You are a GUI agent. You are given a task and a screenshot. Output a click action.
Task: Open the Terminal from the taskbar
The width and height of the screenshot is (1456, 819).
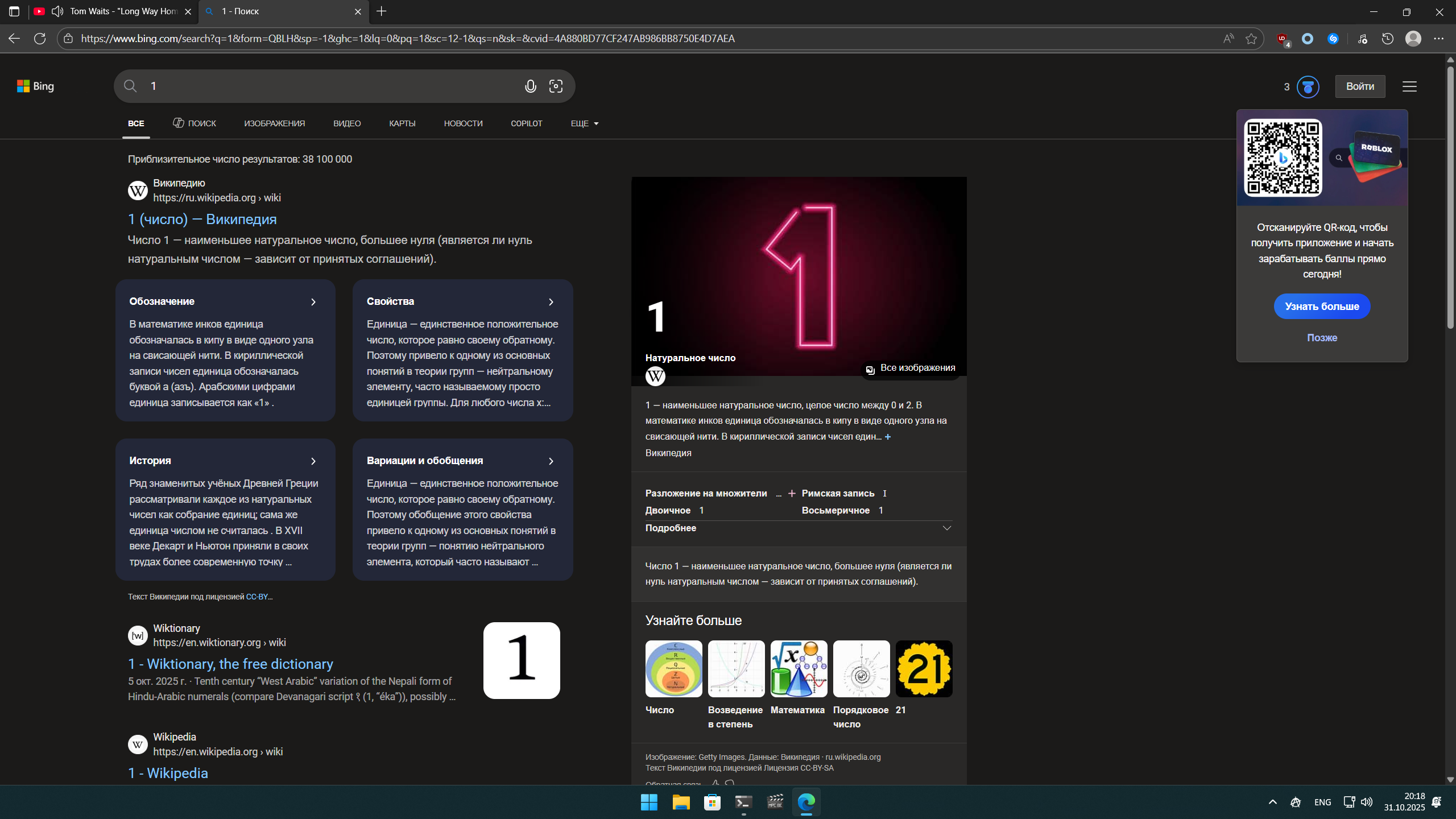click(x=743, y=802)
